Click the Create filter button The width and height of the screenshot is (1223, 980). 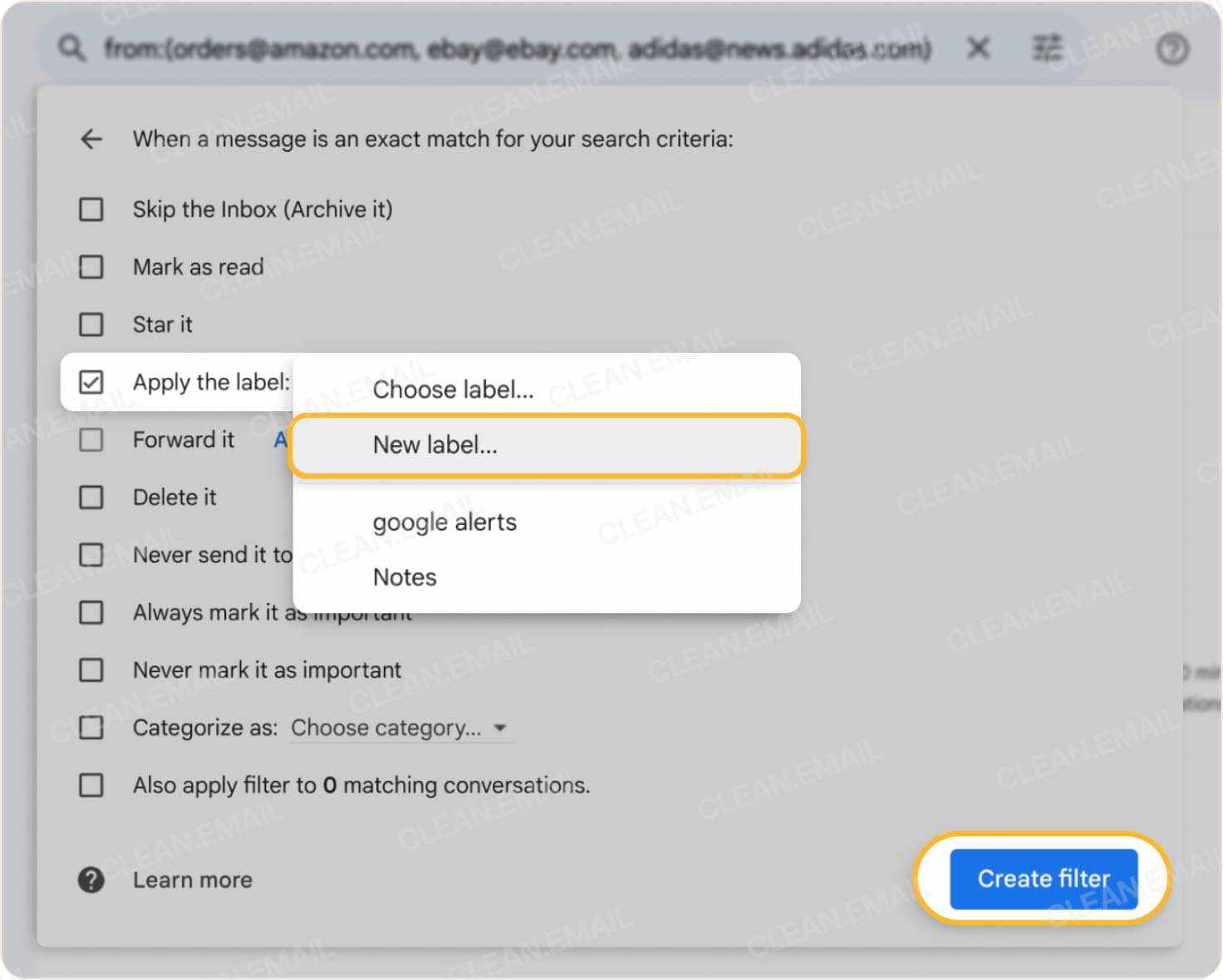point(1044,879)
